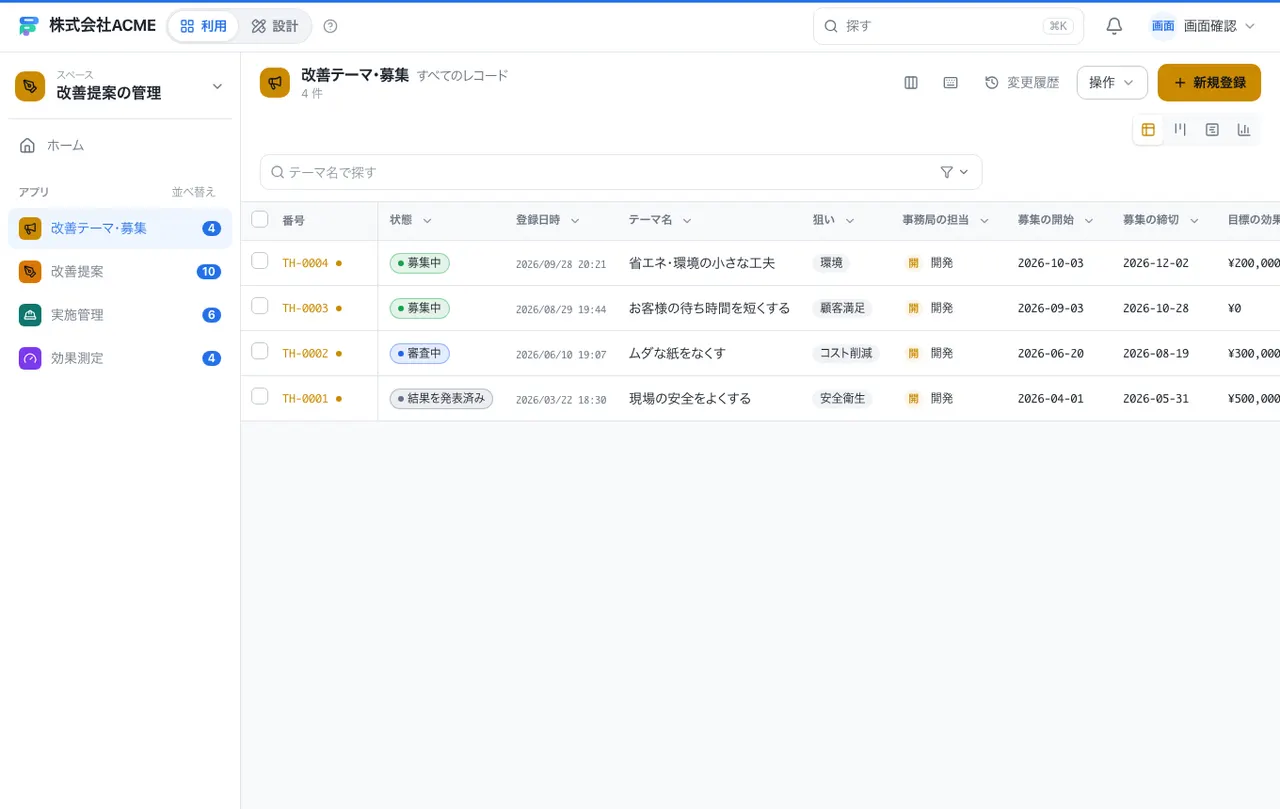Open the help question mark icon

click(x=331, y=26)
